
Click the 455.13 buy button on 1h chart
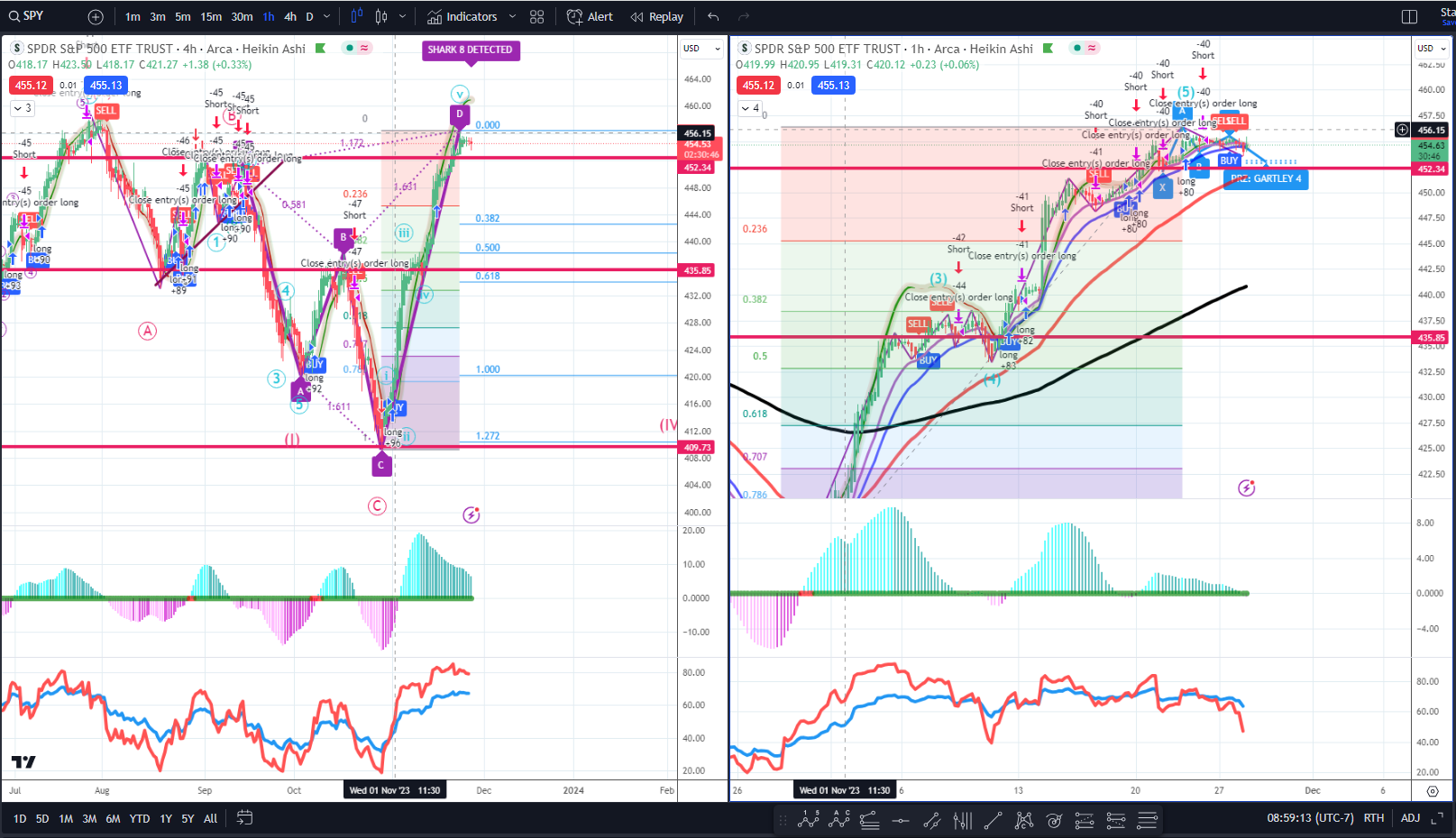click(833, 86)
